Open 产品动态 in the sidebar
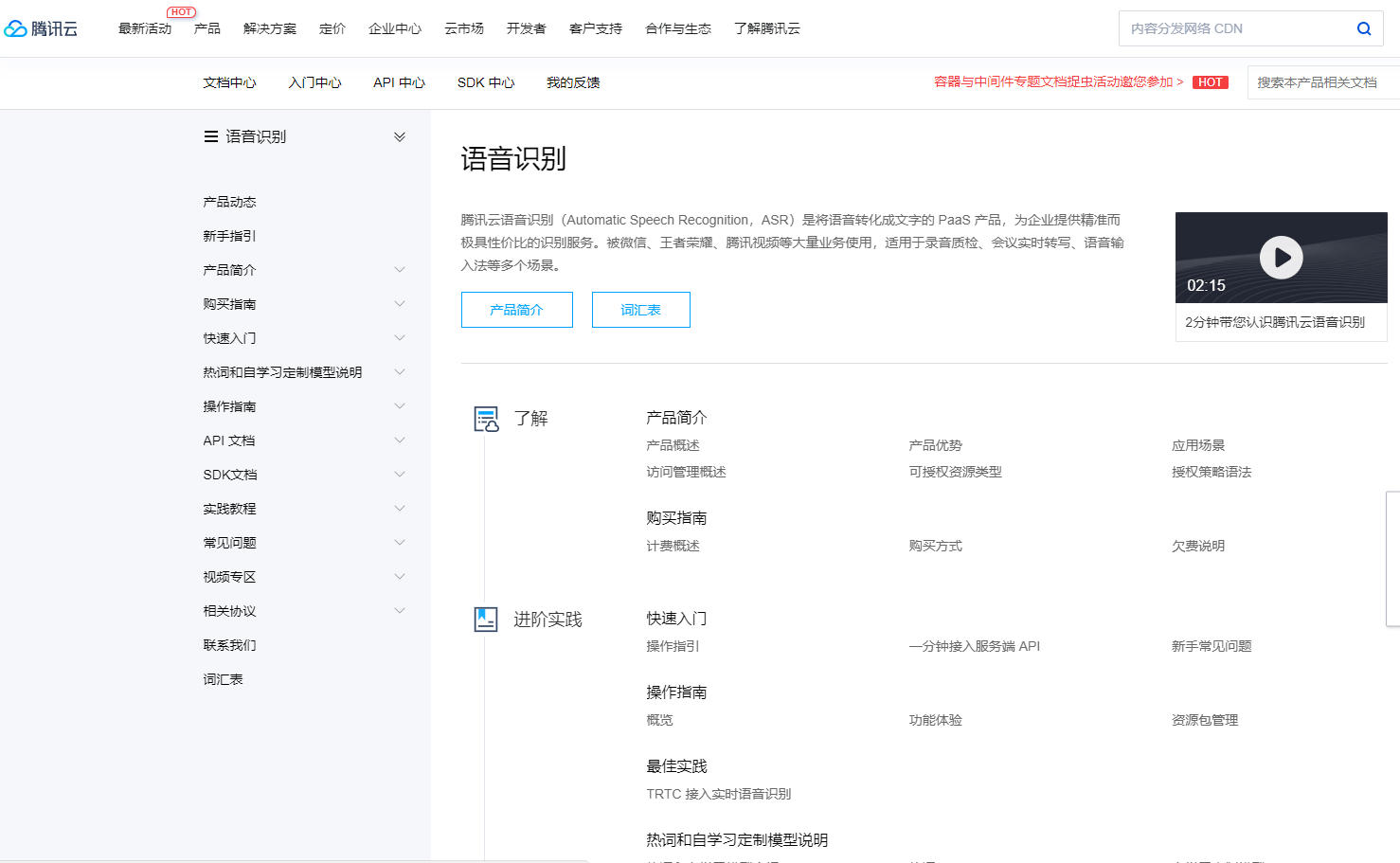The image size is (1400, 863). point(229,202)
